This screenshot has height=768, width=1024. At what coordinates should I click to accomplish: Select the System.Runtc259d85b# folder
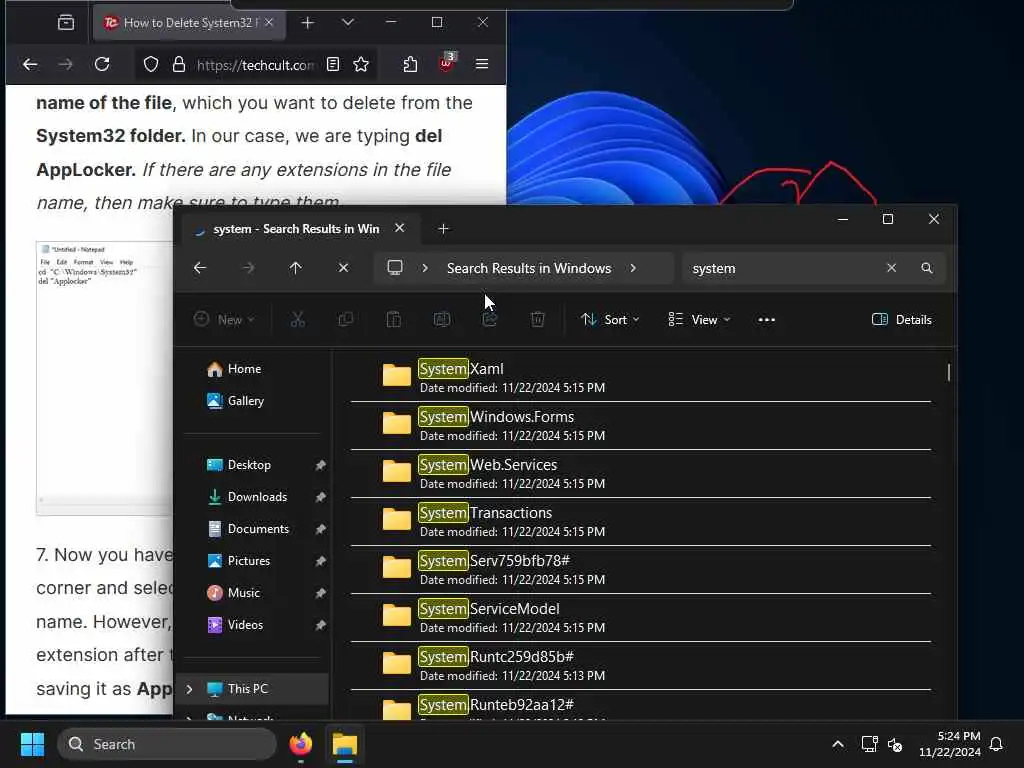[640, 665]
